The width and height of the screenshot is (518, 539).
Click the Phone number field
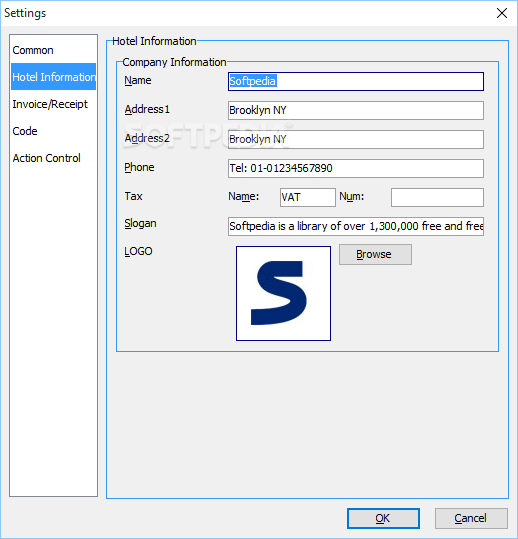click(x=356, y=168)
